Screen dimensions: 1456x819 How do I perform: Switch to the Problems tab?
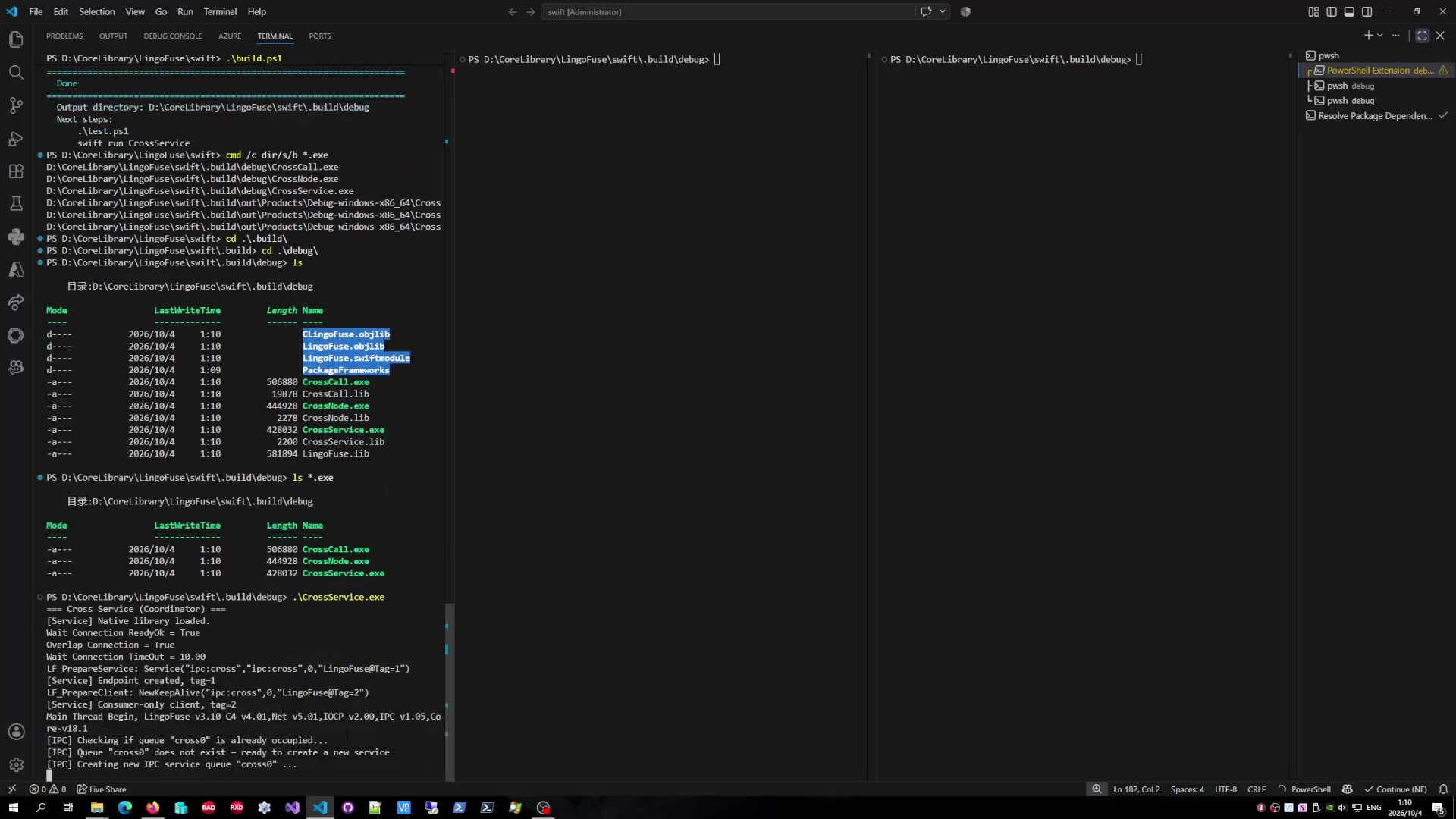tap(64, 36)
